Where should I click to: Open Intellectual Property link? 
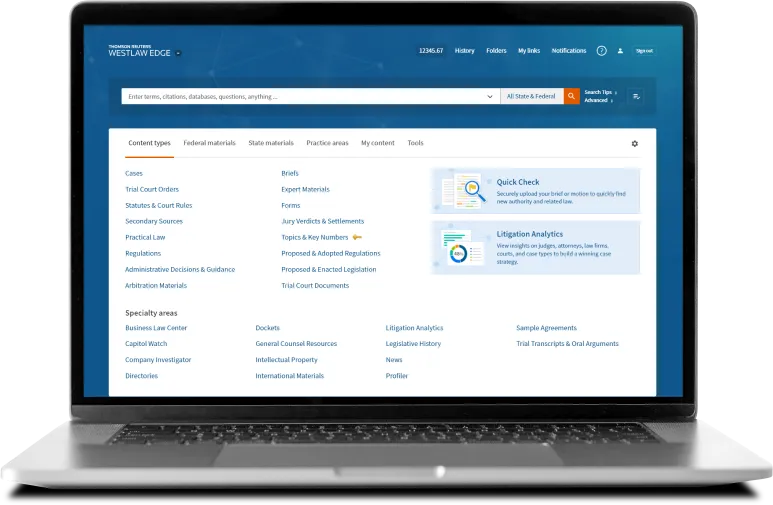point(286,360)
